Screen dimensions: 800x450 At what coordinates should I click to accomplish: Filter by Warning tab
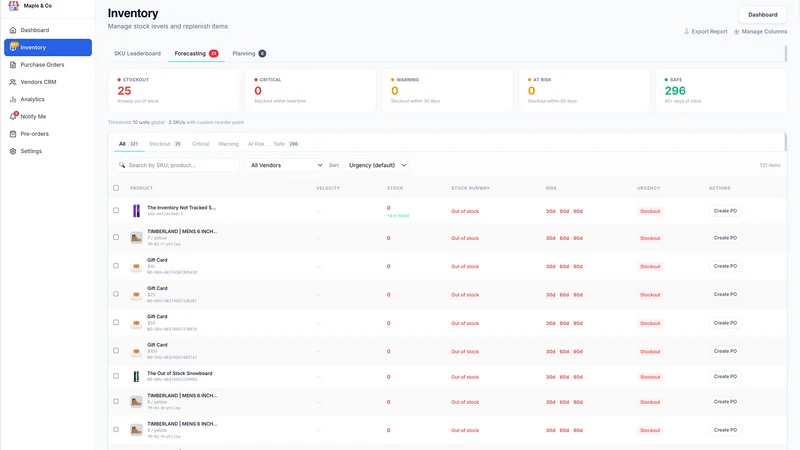(229, 144)
